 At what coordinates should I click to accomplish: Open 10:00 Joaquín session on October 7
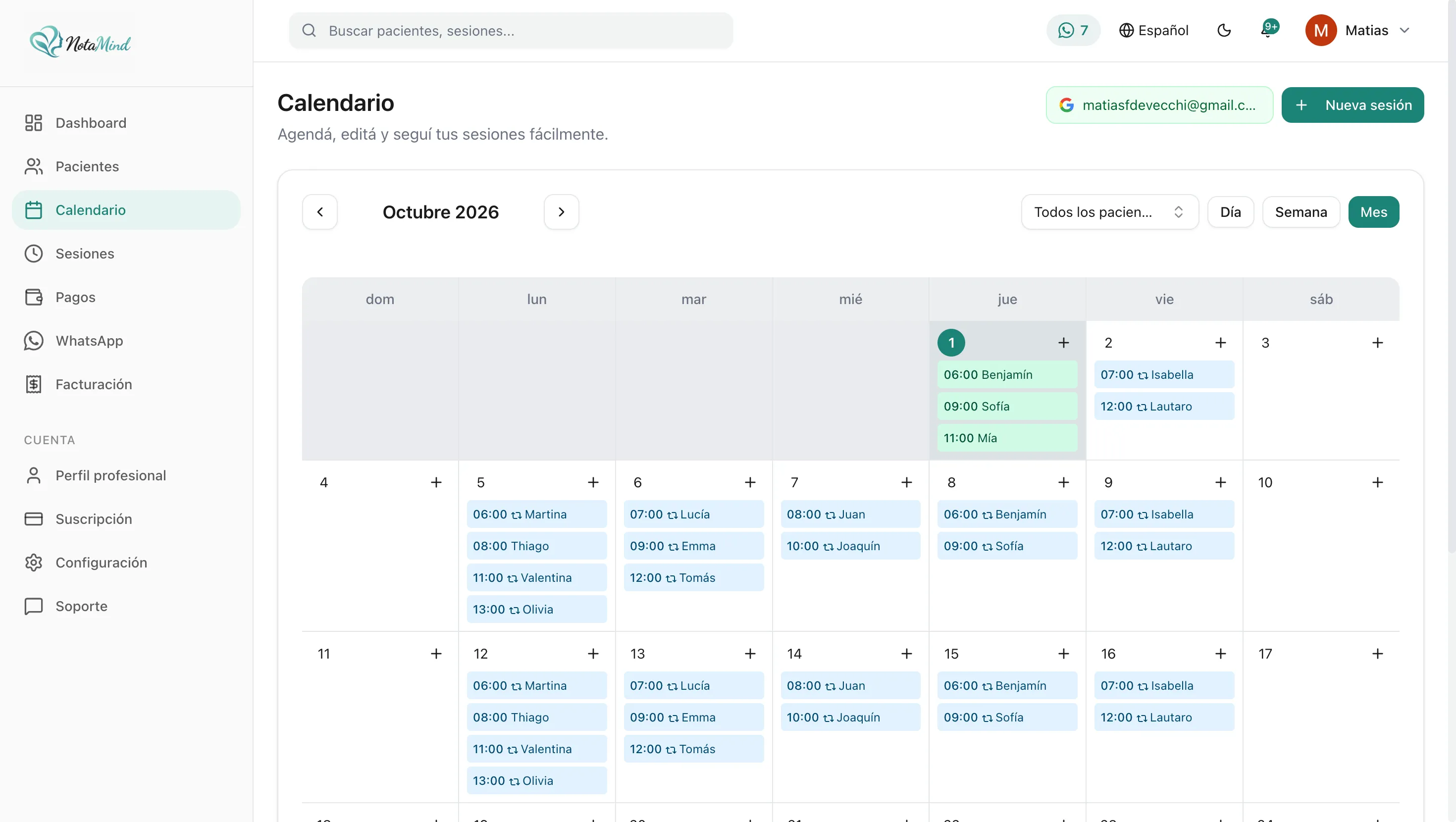[850, 546]
